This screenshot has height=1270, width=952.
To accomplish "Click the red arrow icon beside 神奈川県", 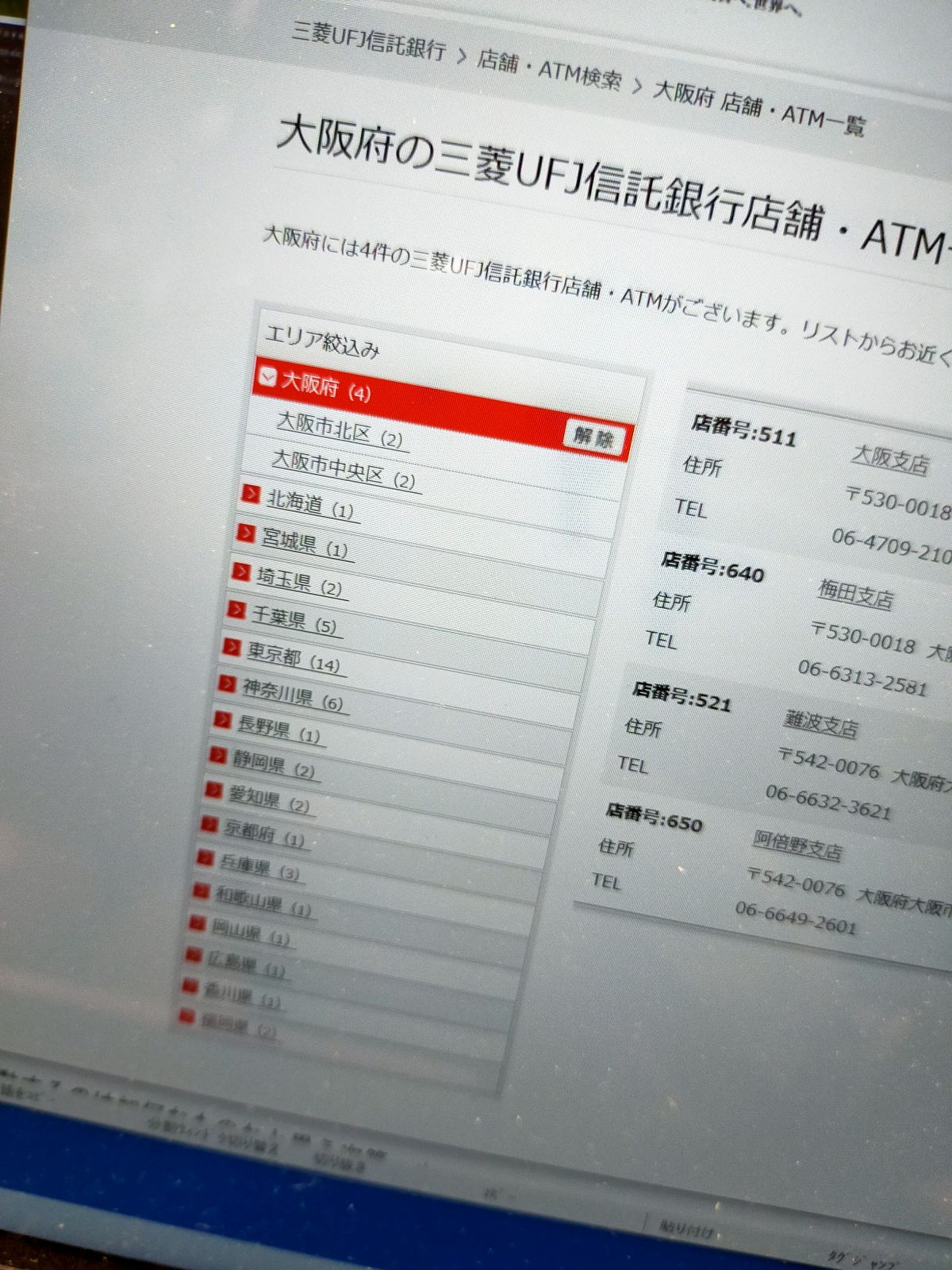I will coord(227,684).
